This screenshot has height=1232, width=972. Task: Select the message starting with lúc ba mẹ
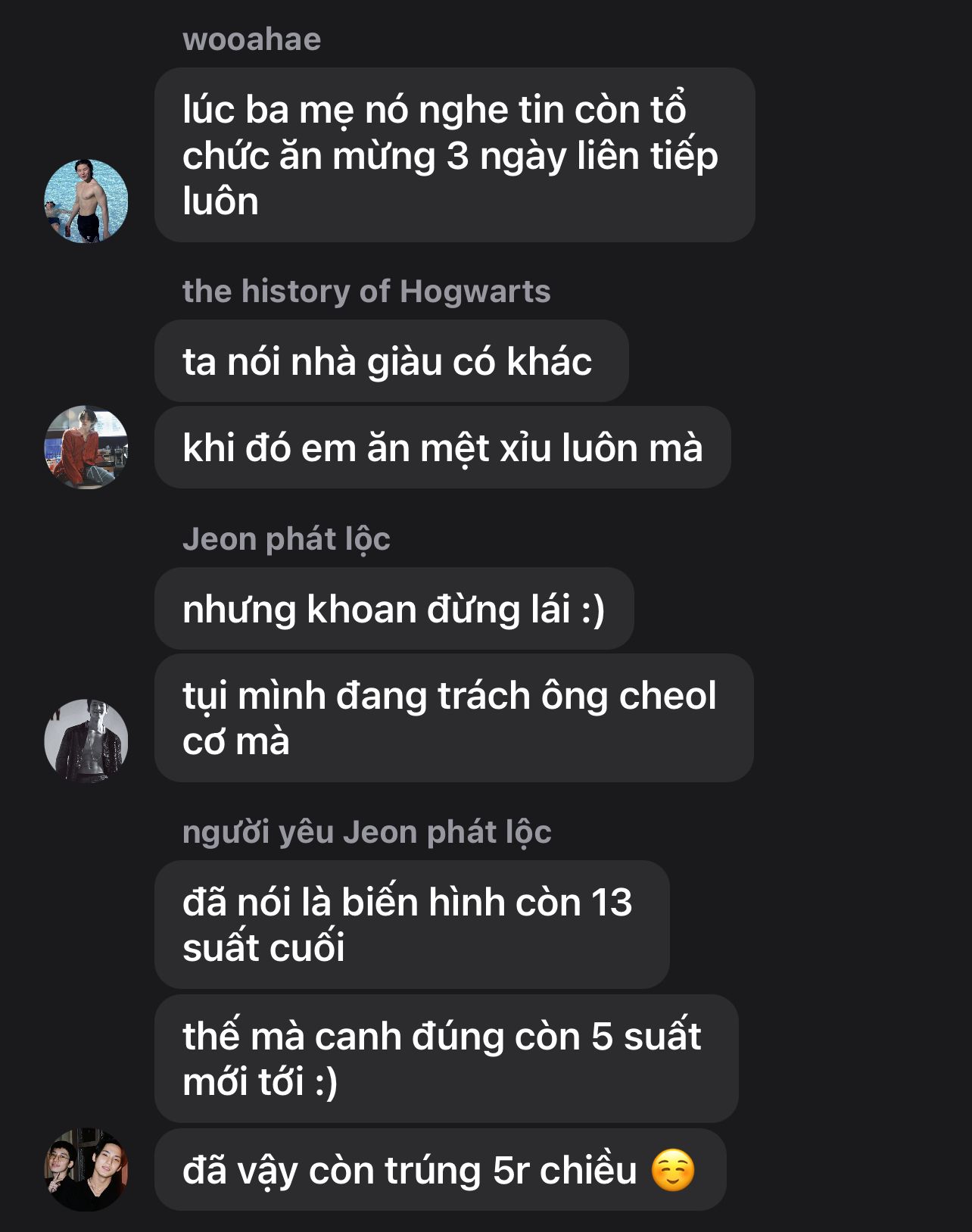click(x=454, y=155)
